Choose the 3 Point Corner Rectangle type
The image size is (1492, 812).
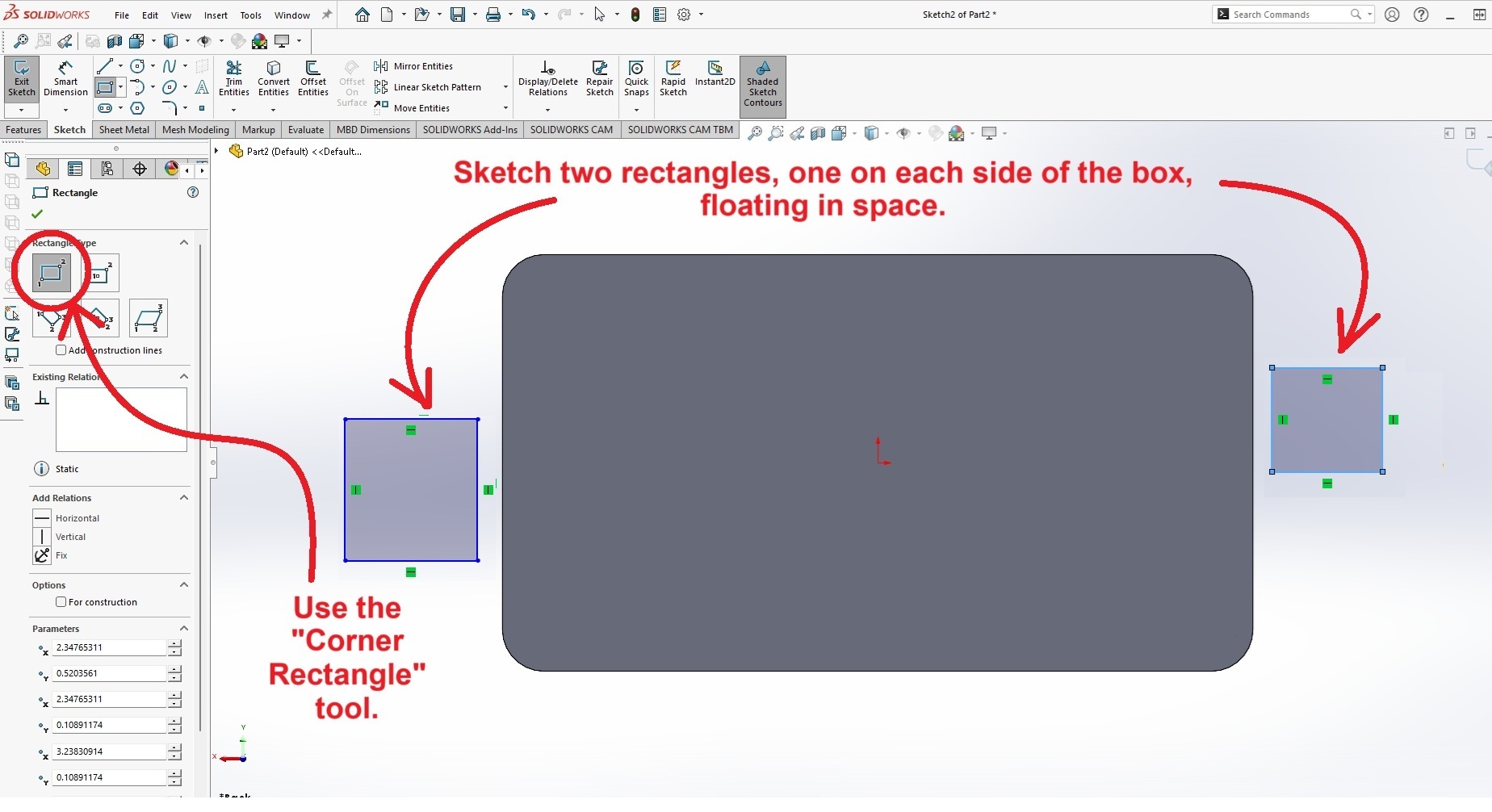pyautogui.click(x=52, y=319)
